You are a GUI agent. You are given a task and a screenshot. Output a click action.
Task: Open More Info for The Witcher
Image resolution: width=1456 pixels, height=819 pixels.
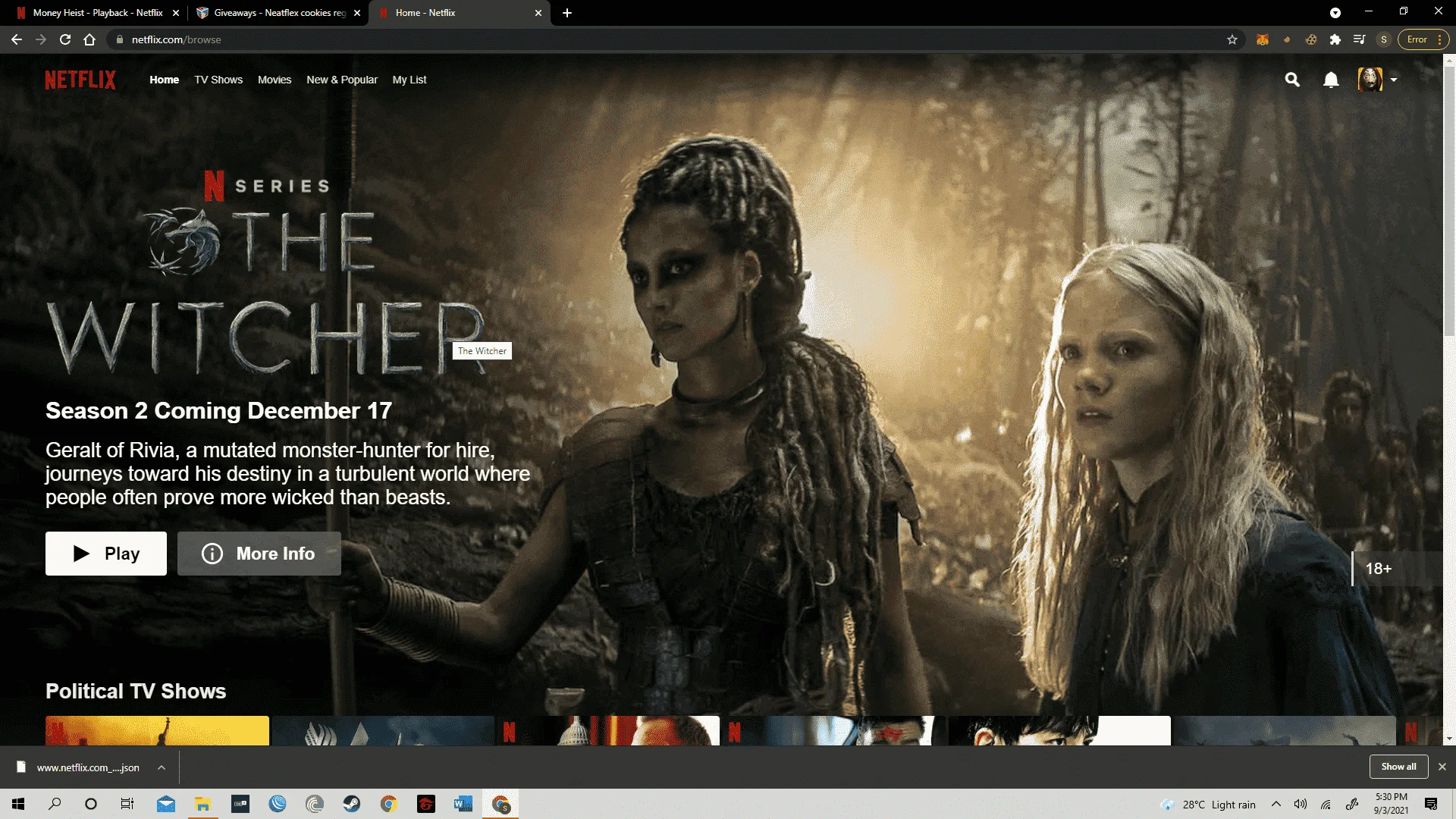pyautogui.click(x=259, y=554)
